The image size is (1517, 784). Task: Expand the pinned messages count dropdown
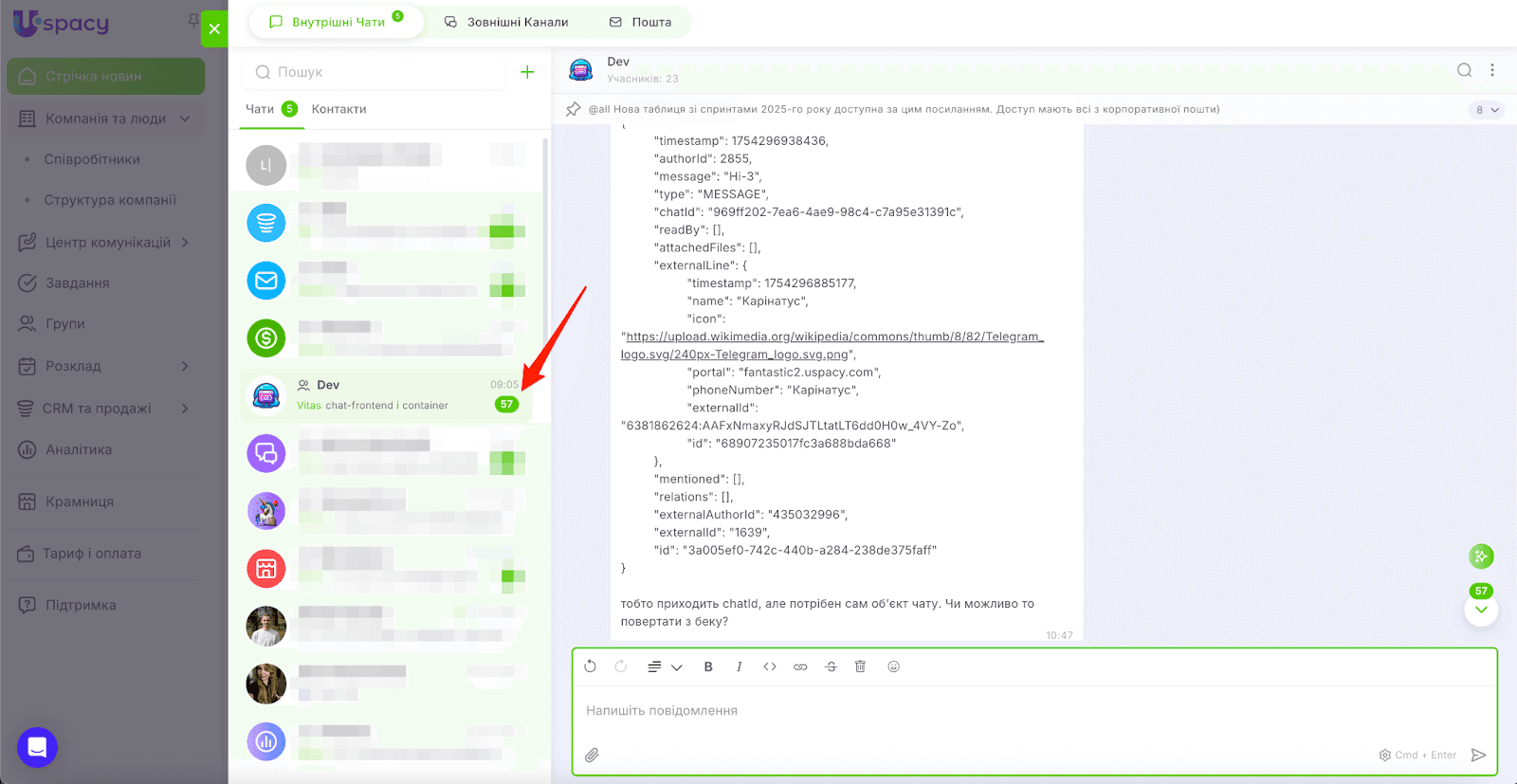coord(1487,110)
